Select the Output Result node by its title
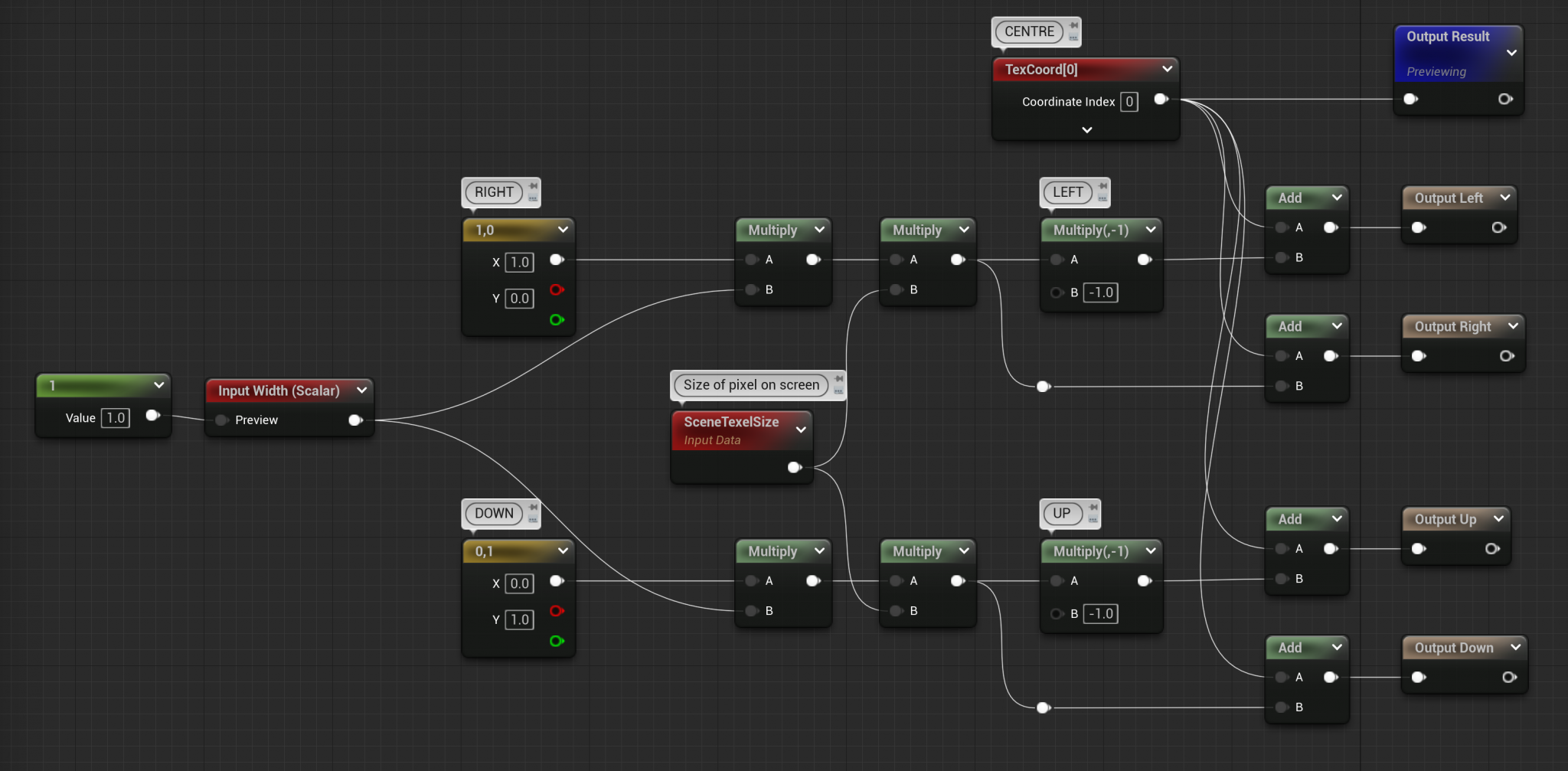 point(1448,37)
